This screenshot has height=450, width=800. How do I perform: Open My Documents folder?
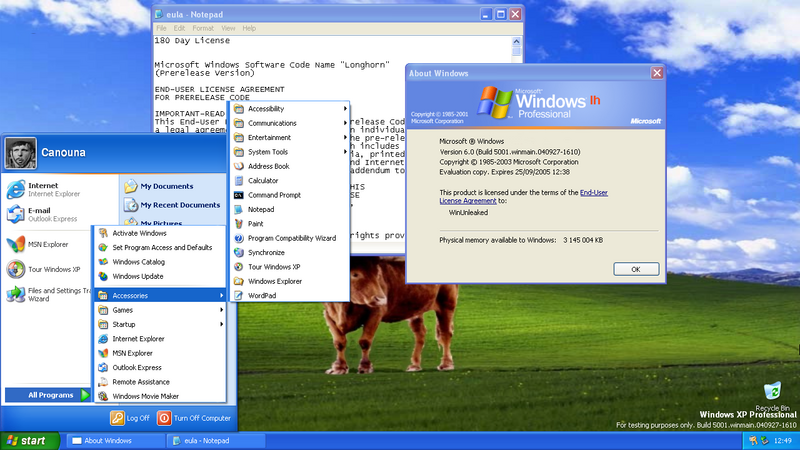[159, 186]
